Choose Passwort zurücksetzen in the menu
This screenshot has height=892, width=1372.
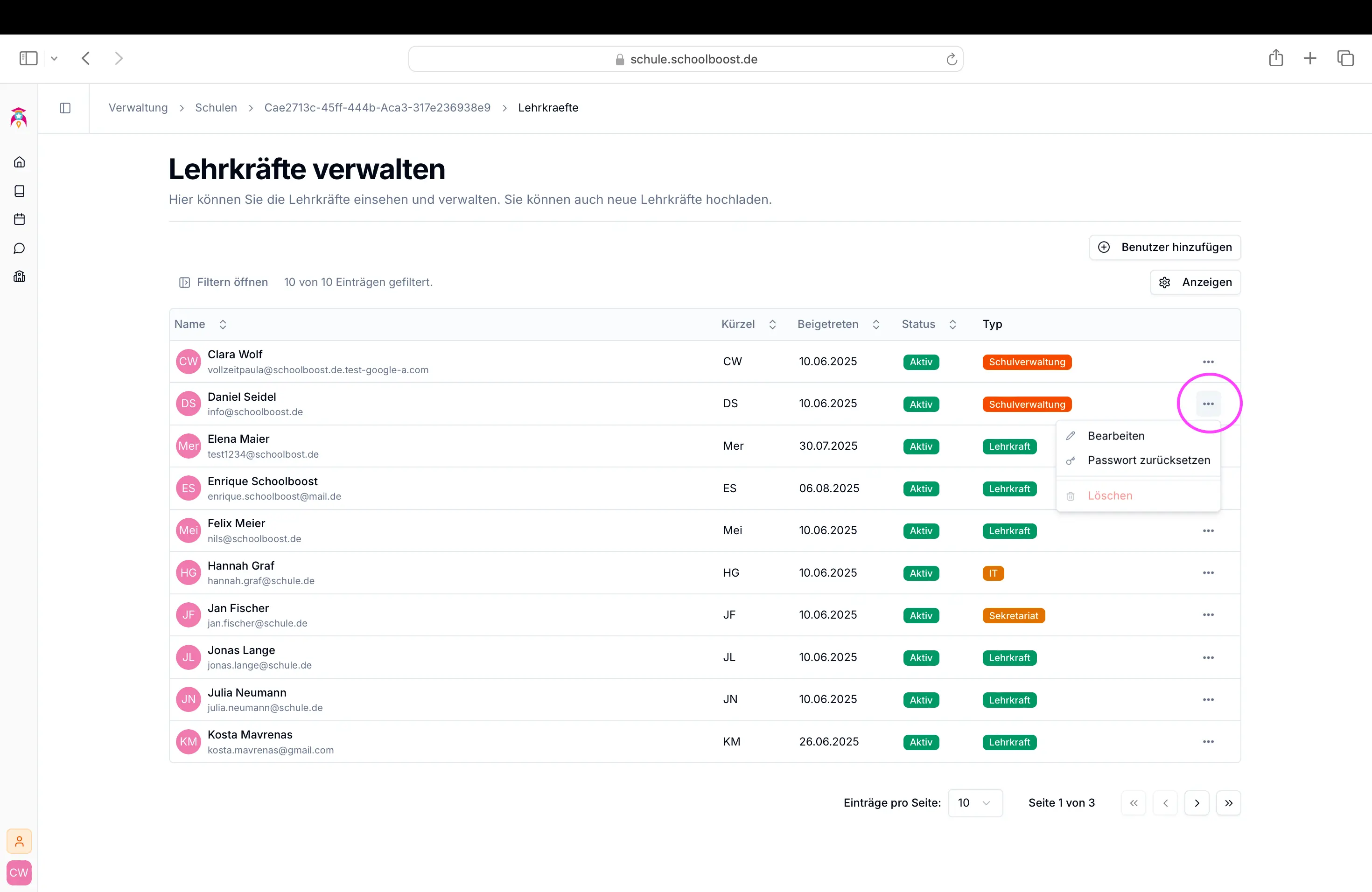pyautogui.click(x=1148, y=460)
